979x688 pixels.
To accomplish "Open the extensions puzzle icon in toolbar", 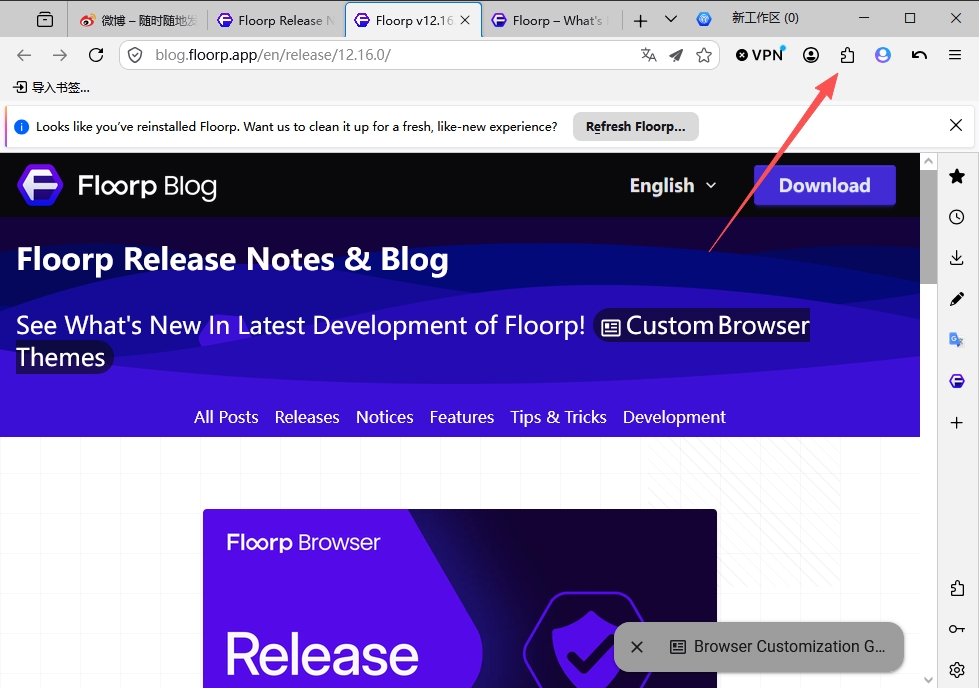I will pyautogui.click(x=847, y=55).
